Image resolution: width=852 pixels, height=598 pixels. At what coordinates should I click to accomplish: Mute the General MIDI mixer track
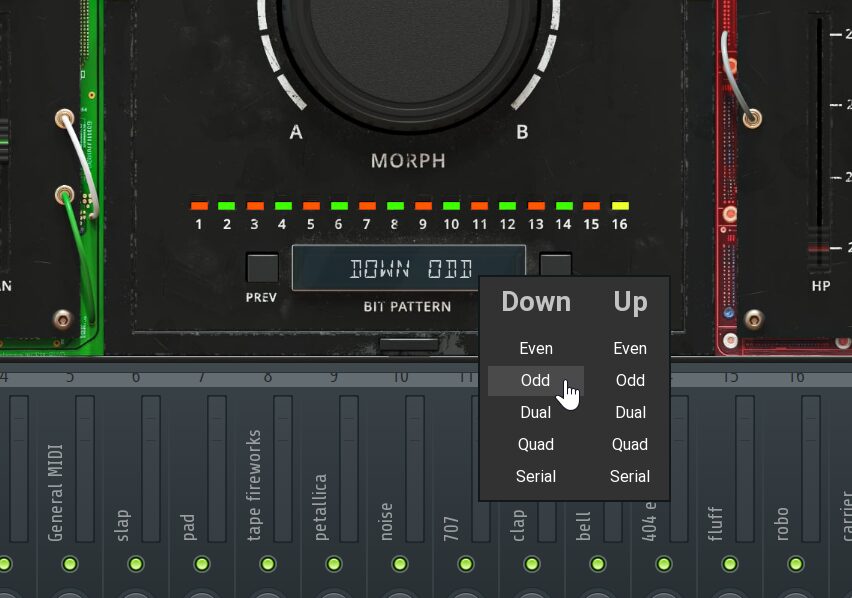point(70,564)
